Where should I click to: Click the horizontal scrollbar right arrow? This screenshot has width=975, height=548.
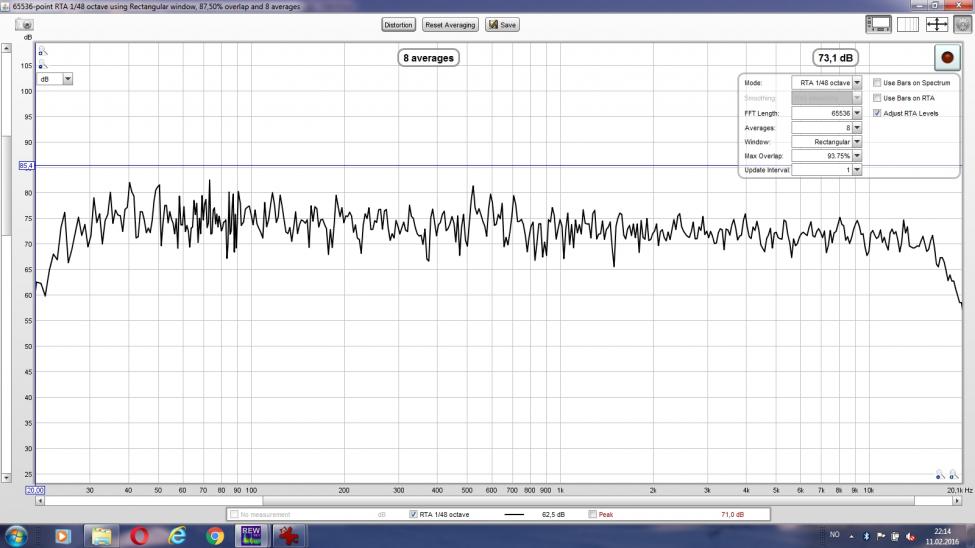click(958, 501)
